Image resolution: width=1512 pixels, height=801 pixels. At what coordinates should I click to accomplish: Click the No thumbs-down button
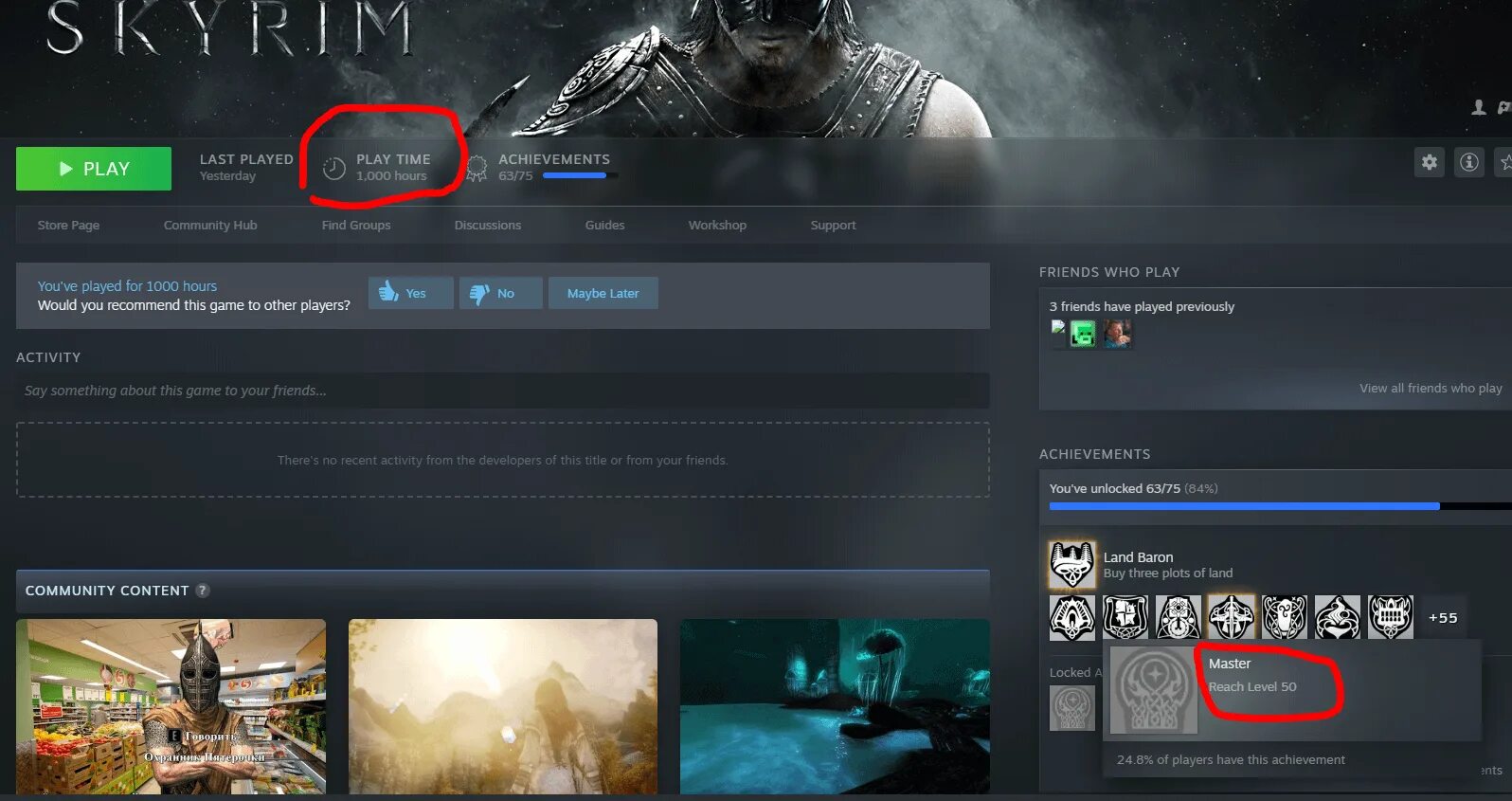pyautogui.click(x=501, y=293)
